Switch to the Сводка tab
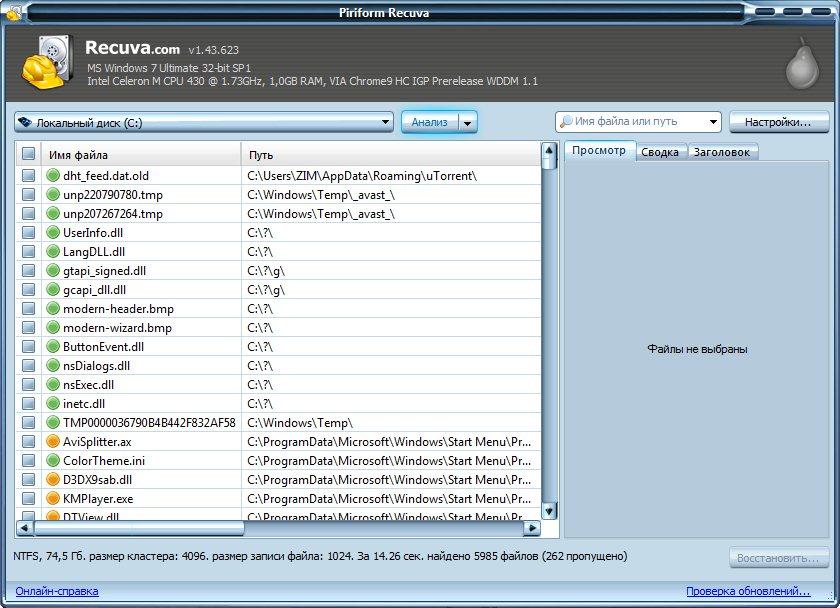This screenshot has height=608, width=840. click(x=660, y=152)
